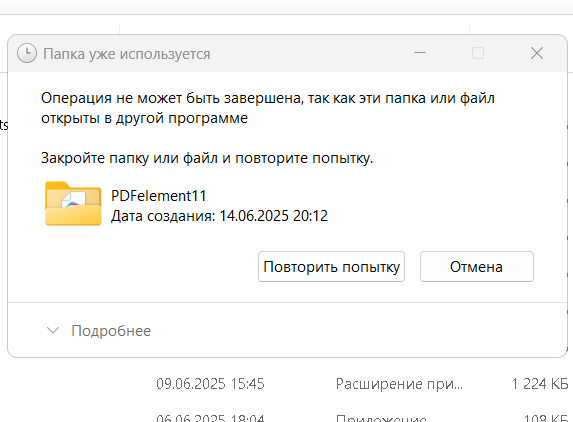
Task: Click the Повторить попытку button
Action: click(x=331, y=267)
